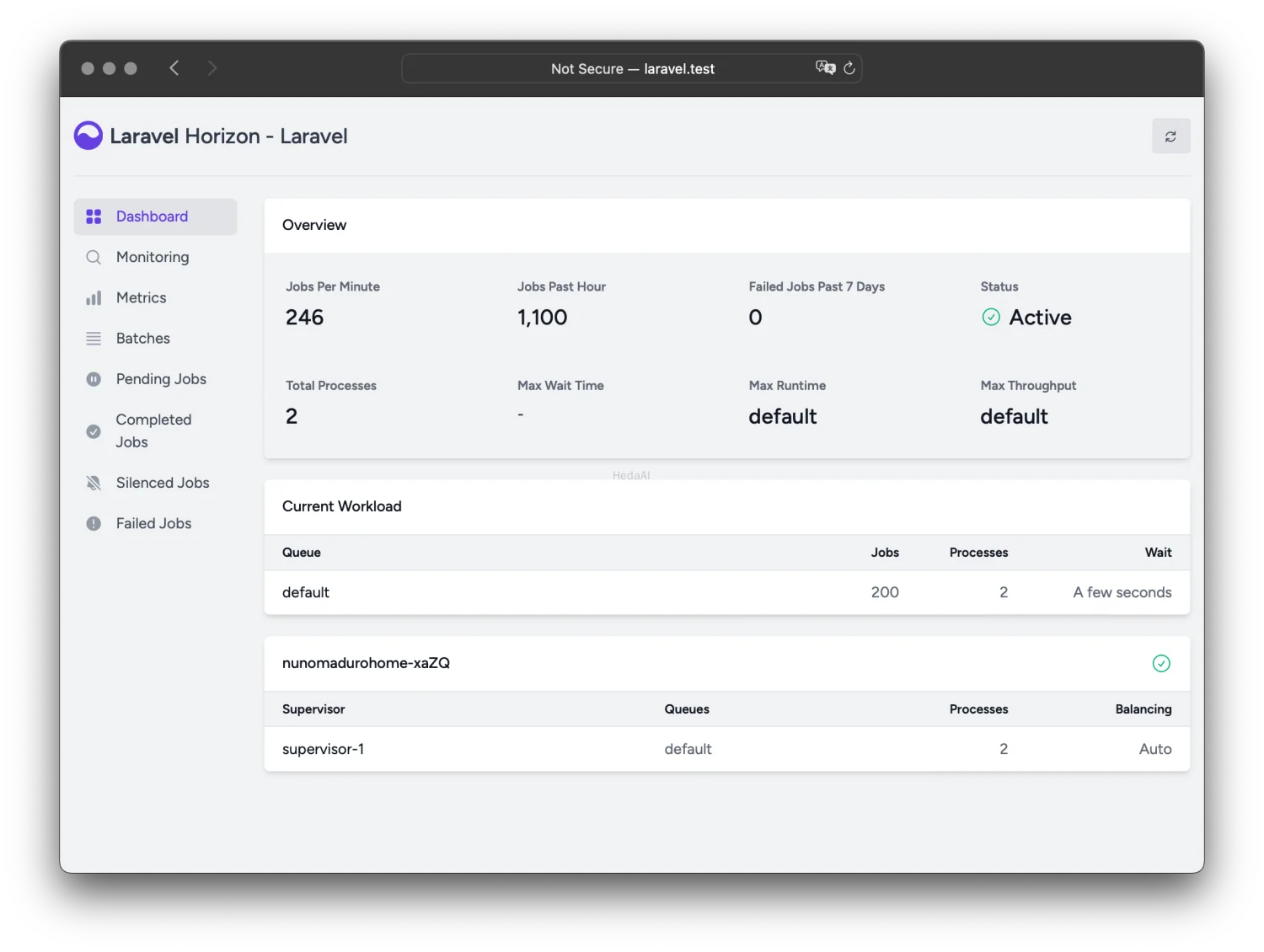Click the Overview card heading
This screenshot has height=952, width=1264.
[x=314, y=225]
